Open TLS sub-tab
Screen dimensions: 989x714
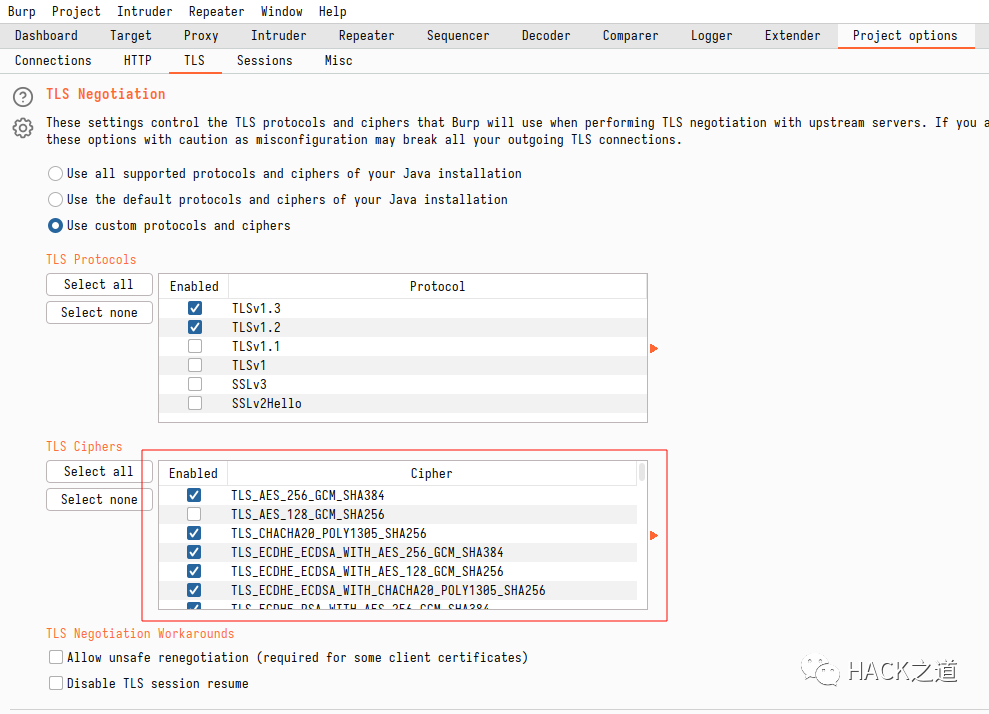click(x=194, y=61)
